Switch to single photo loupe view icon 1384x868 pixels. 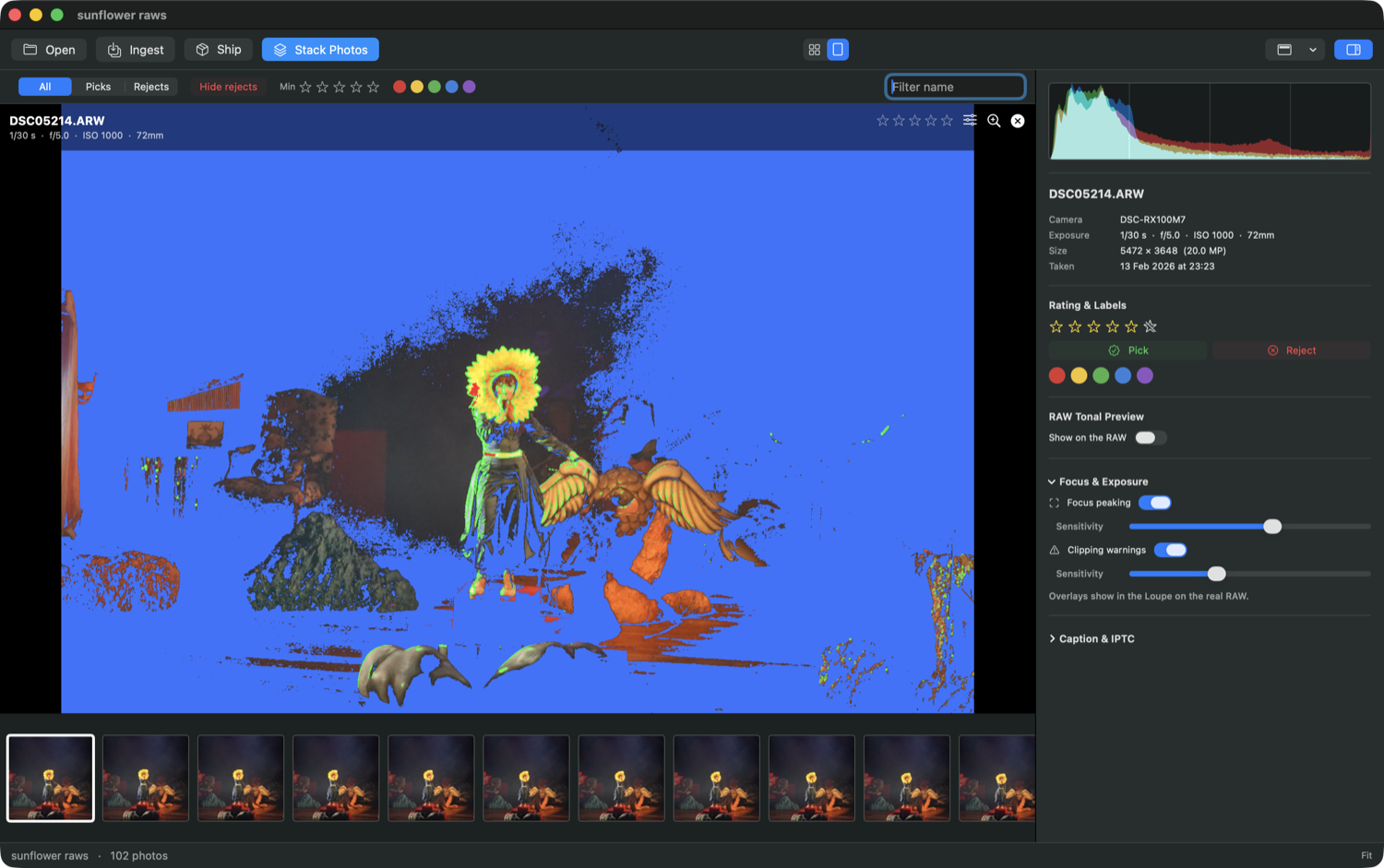pos(838,50)
